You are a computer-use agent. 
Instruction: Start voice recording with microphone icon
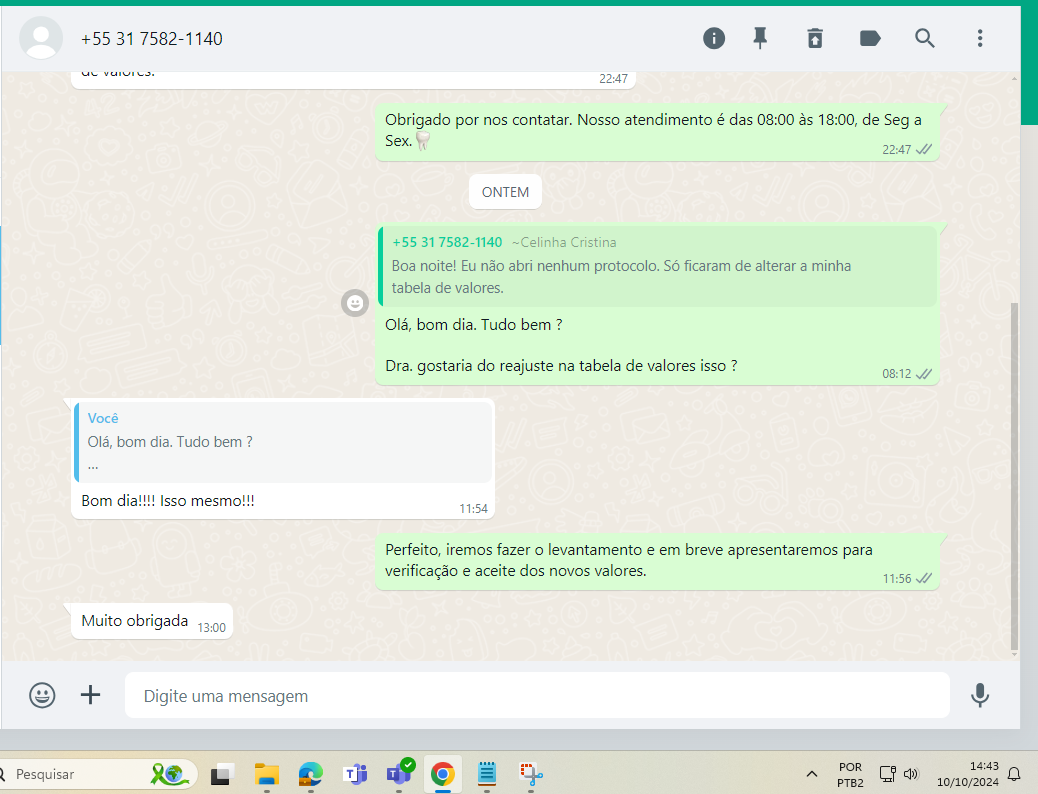[x=980, y=695]
